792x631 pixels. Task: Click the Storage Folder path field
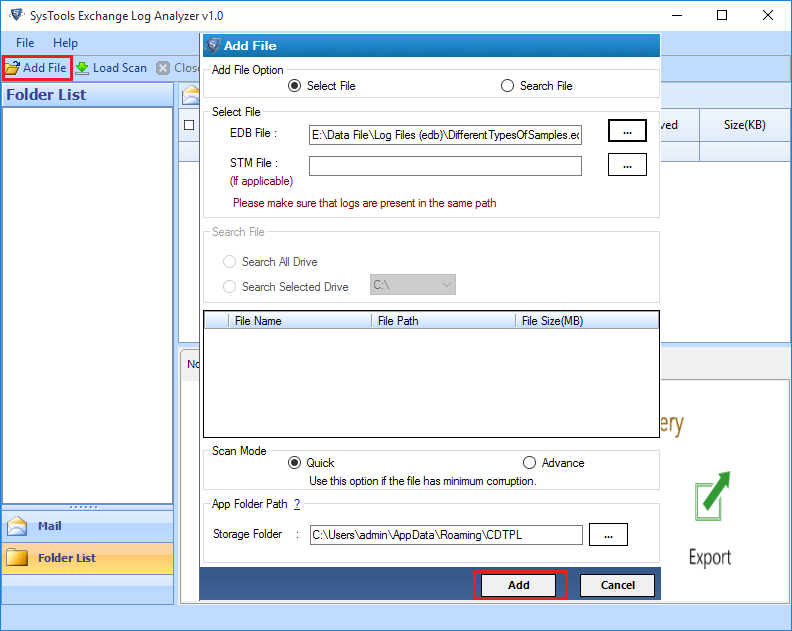[x=446, y=535]
